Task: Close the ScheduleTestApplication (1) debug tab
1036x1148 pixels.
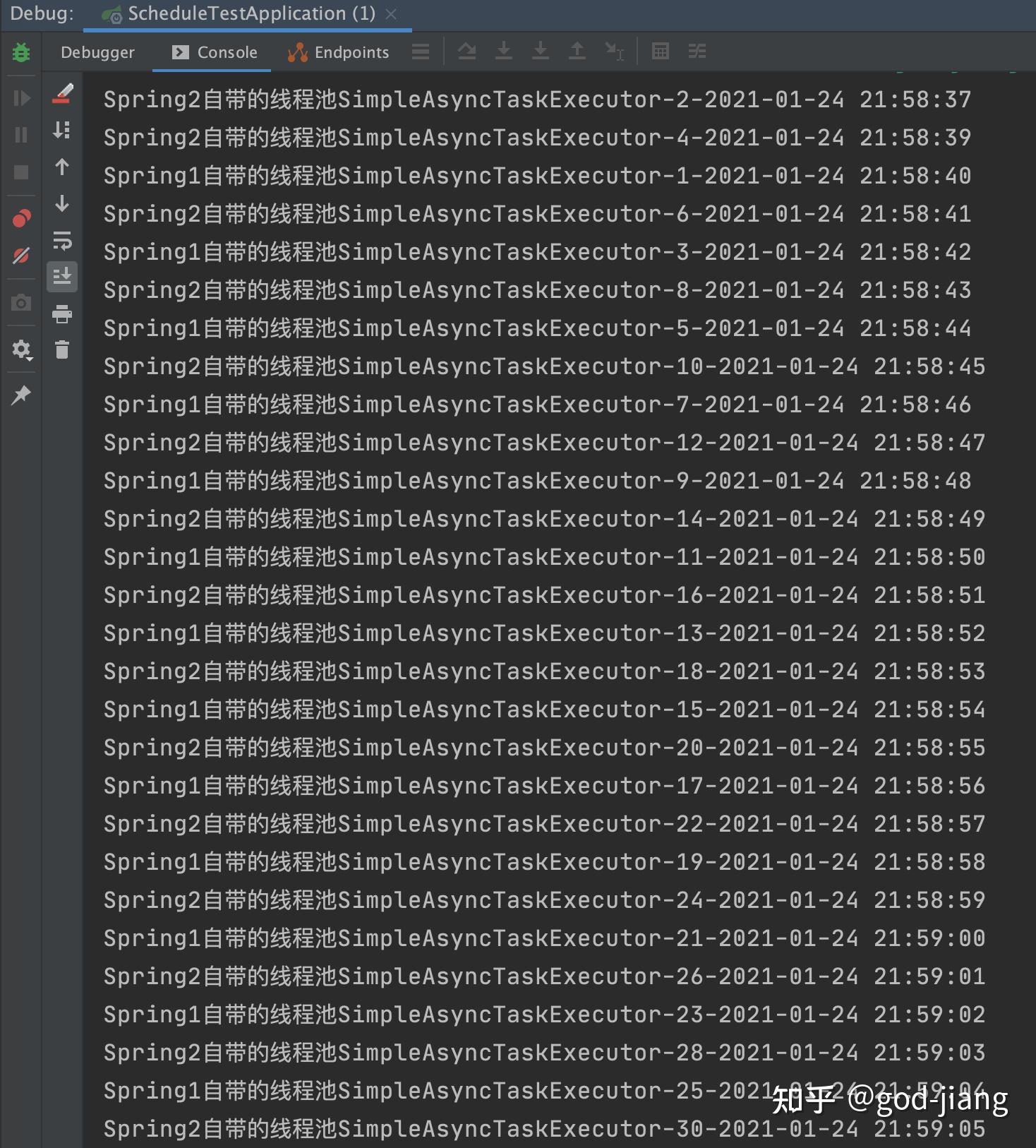Action: (391, 14)
